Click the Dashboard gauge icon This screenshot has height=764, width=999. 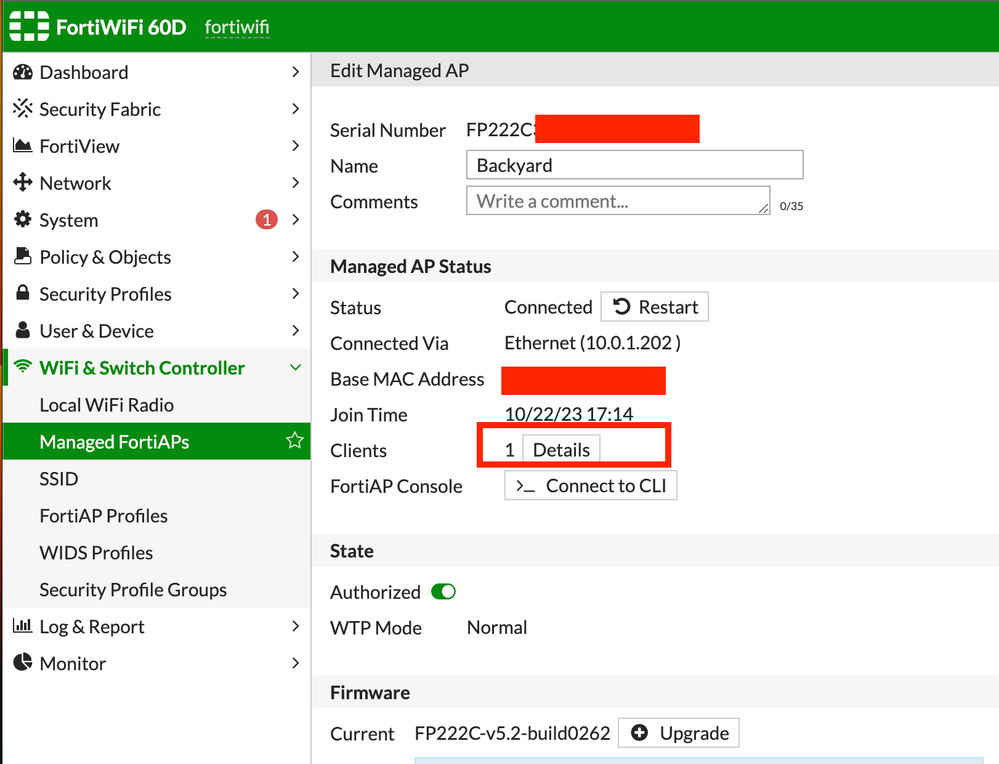pos(22,72)
